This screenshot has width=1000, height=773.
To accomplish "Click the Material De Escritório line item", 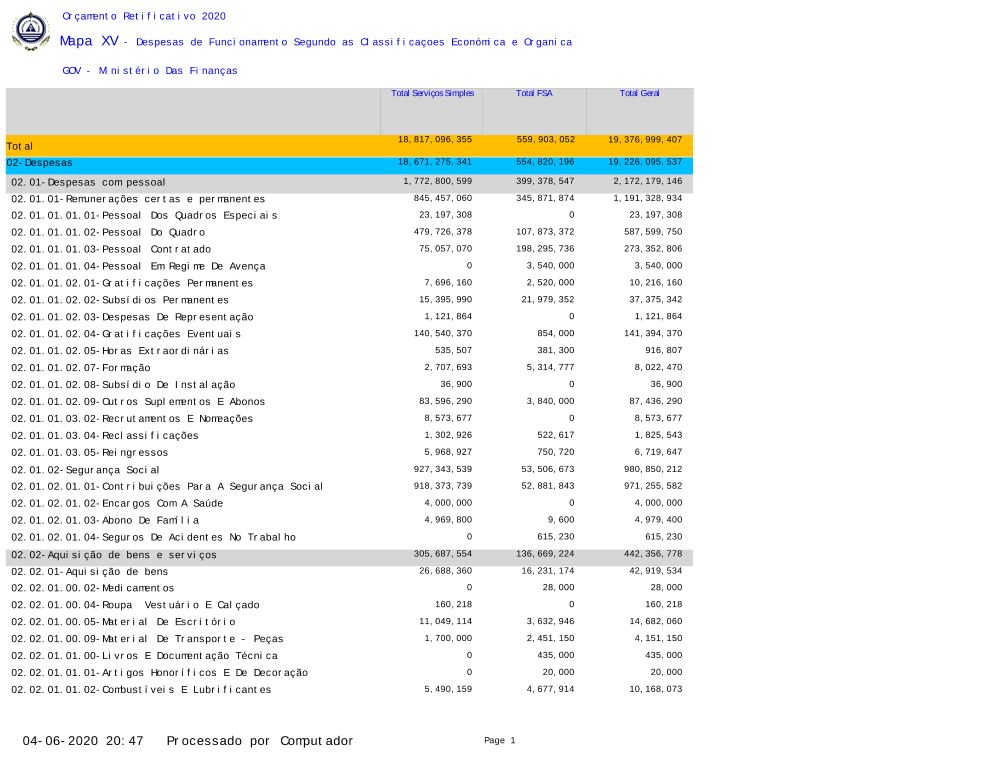I will (x=123, y=622).
